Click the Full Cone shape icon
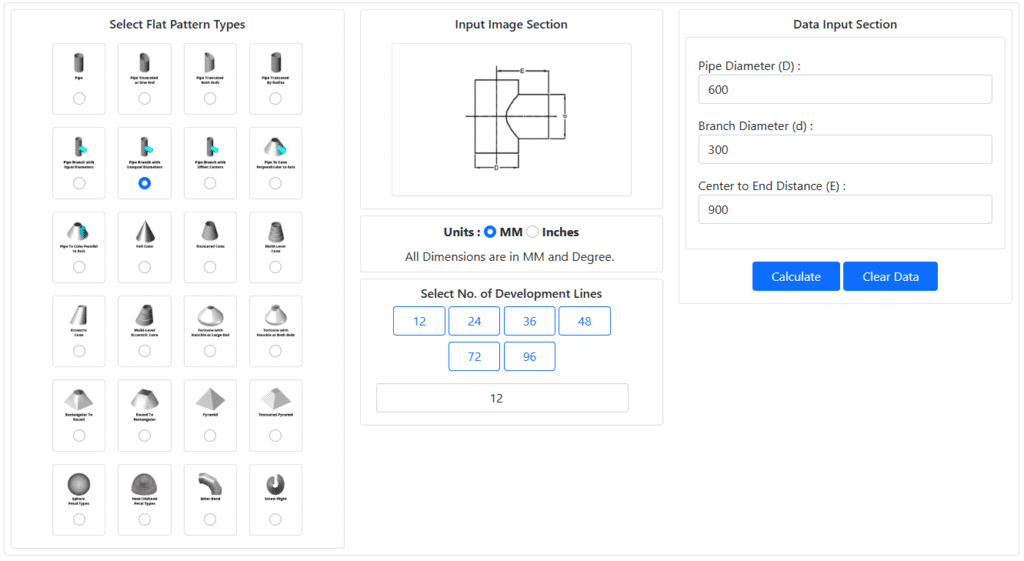 [x=144, y=231]
